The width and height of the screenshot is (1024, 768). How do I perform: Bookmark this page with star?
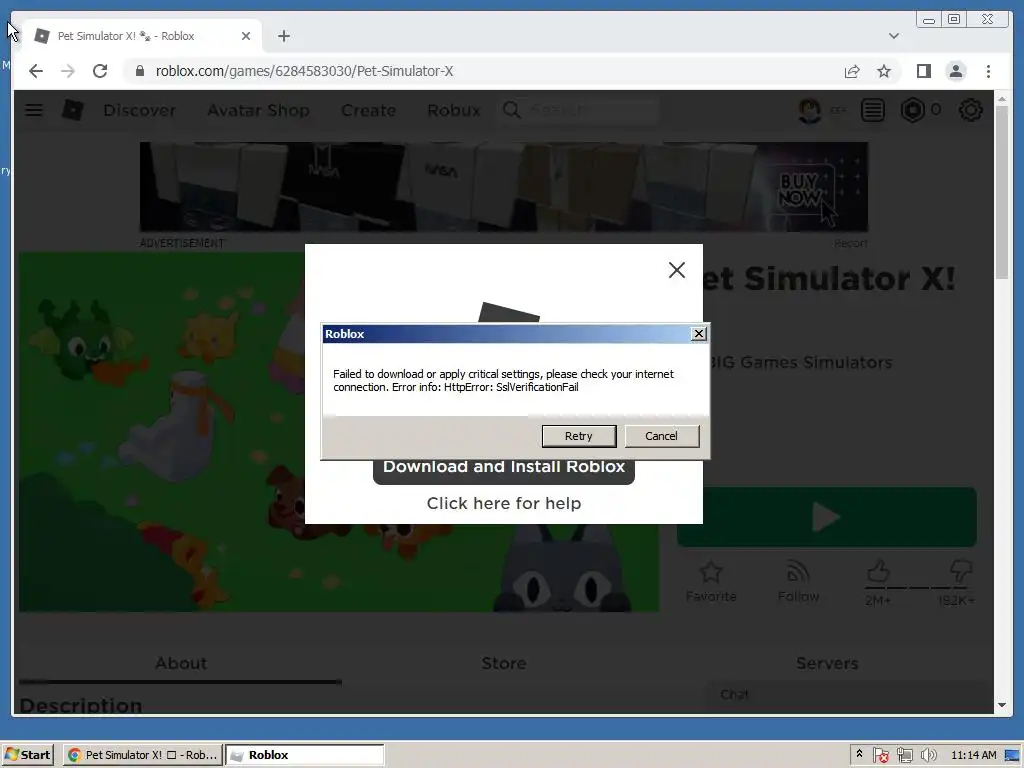point(884,71)
